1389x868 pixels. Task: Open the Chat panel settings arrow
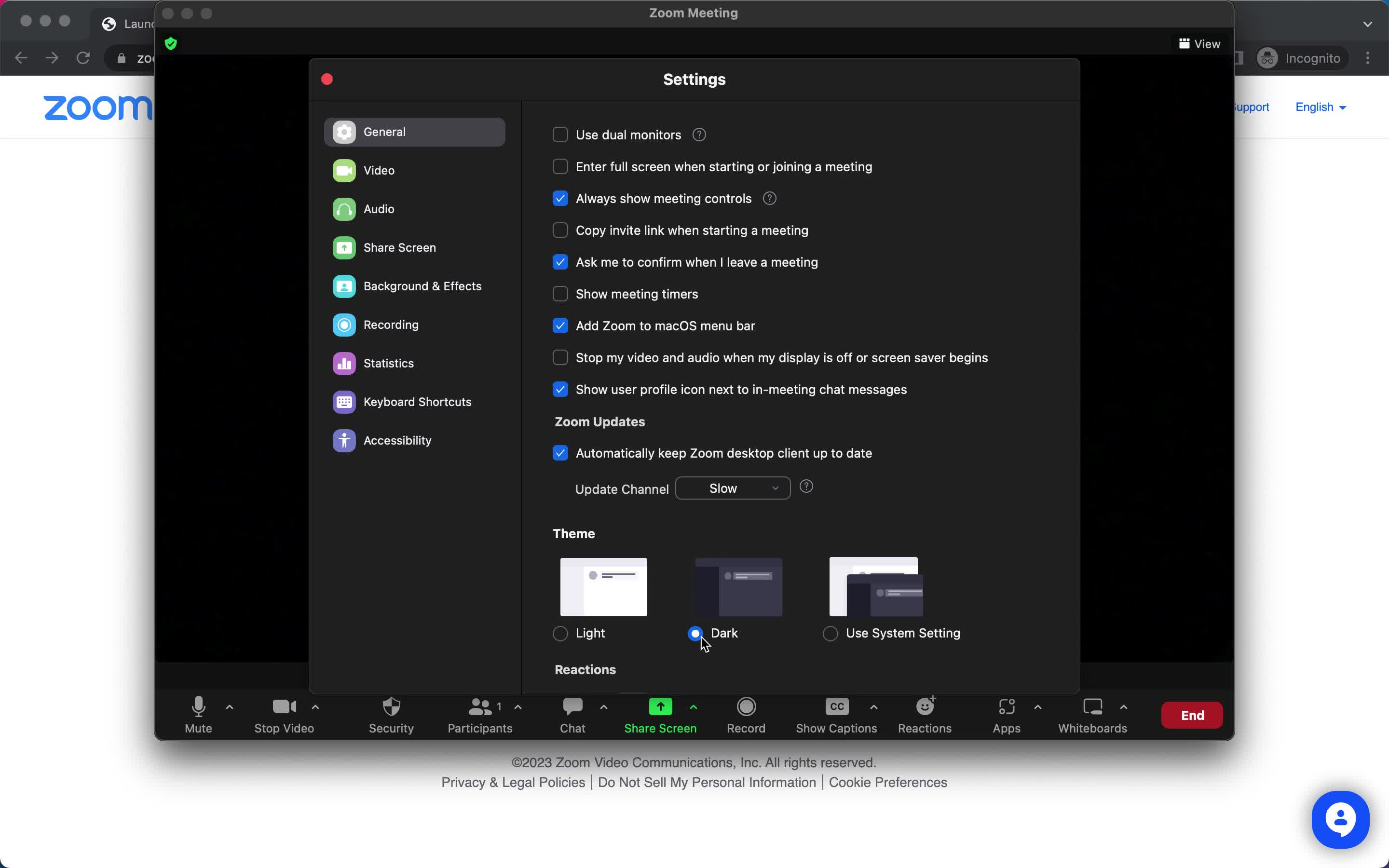[604, 707]
